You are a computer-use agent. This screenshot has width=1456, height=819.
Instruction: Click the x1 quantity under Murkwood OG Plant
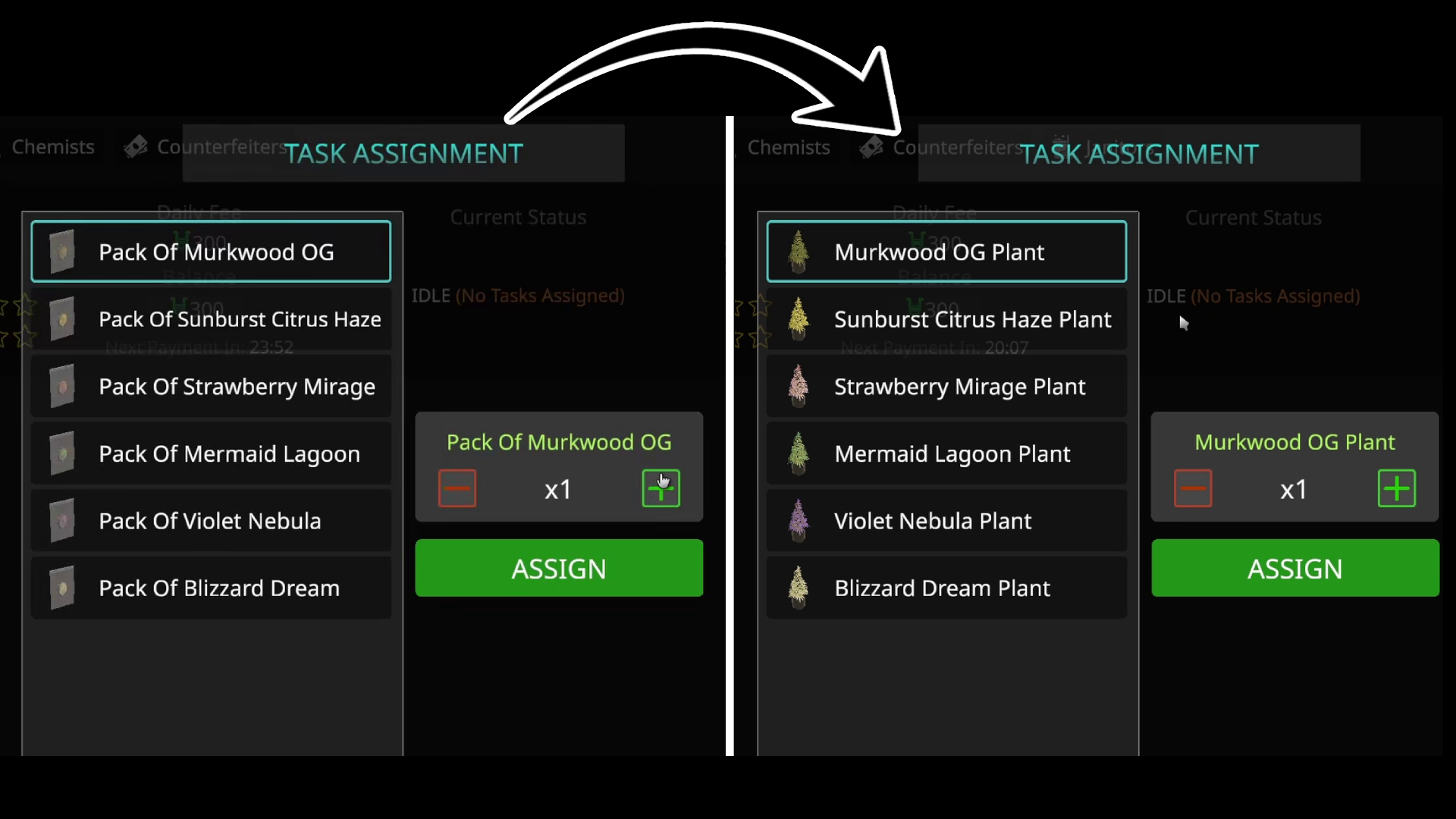point(1294,490)
